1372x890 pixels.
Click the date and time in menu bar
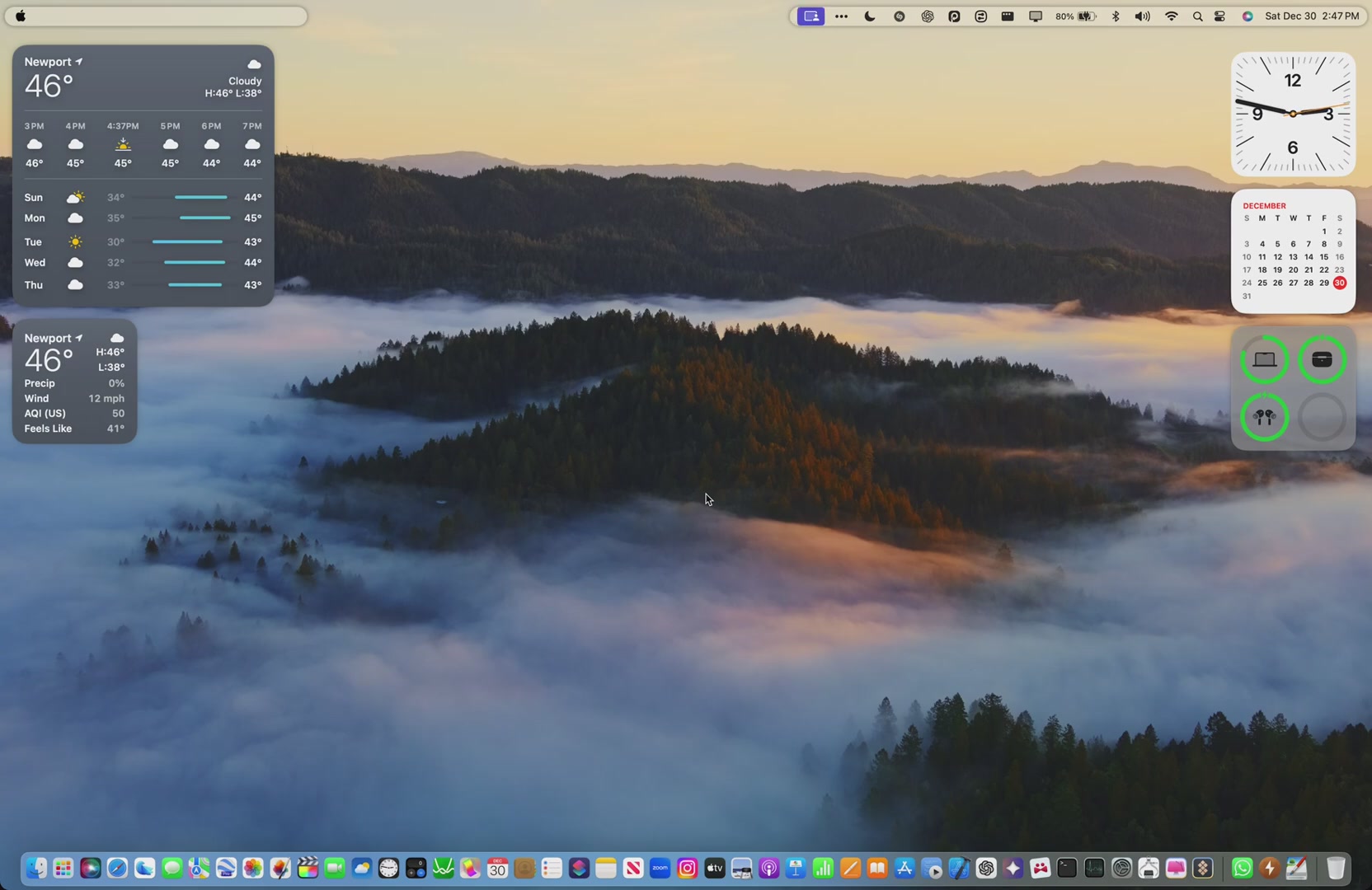click(1311, 16)
